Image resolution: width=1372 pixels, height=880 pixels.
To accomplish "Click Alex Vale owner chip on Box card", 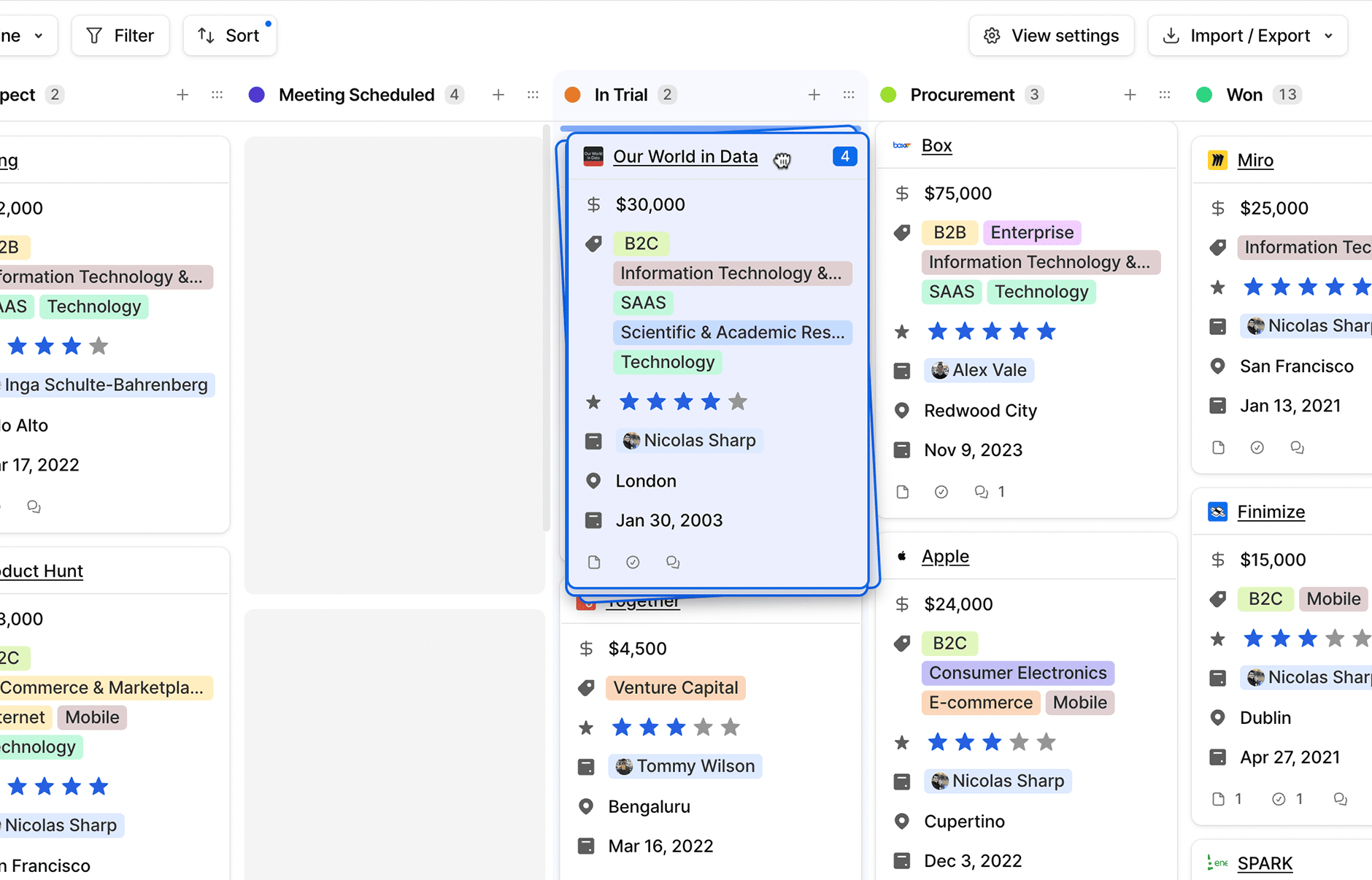I will pyautogui.click(x=979, y=370).
